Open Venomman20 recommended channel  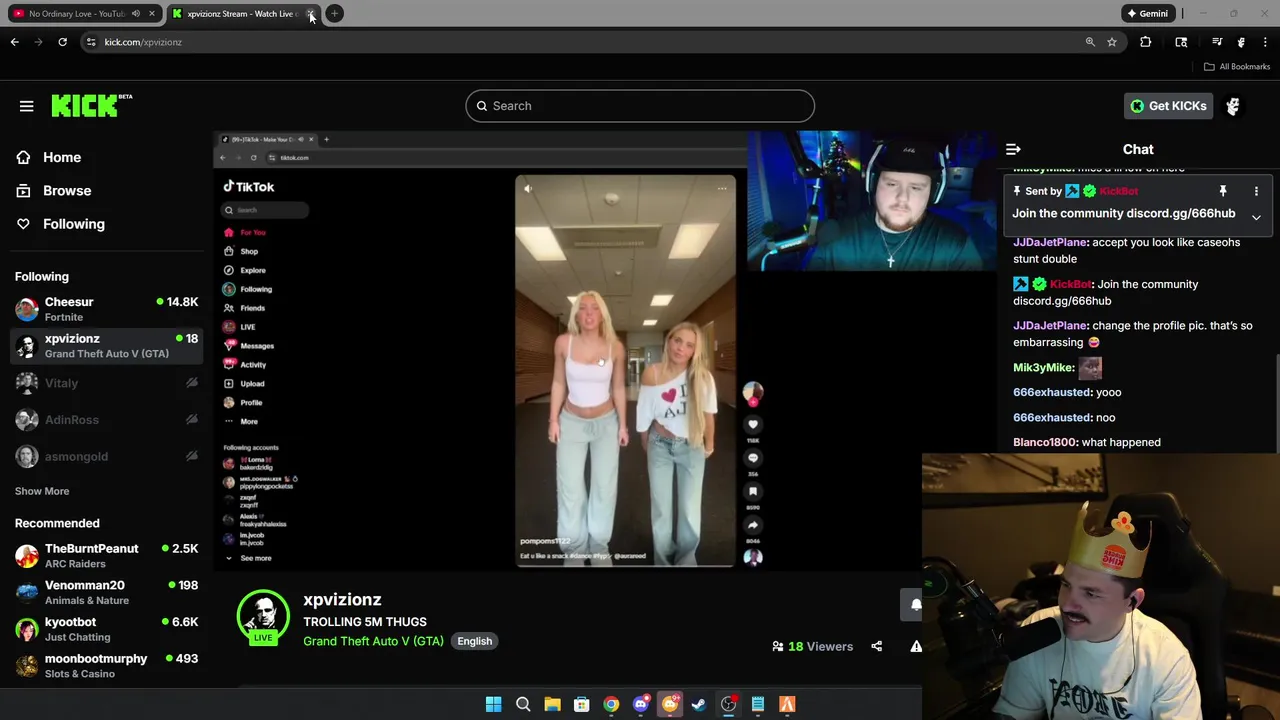click(106, 592)
